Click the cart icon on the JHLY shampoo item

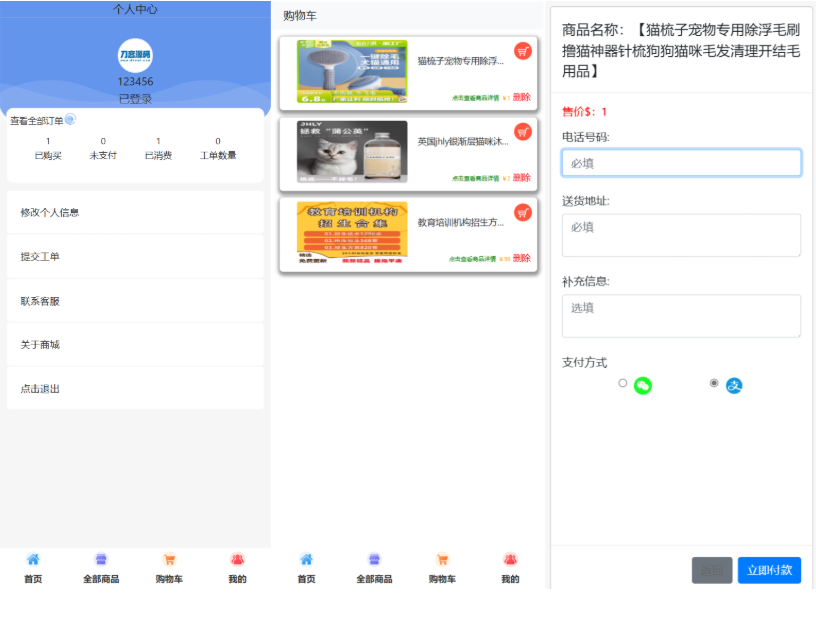523,131
